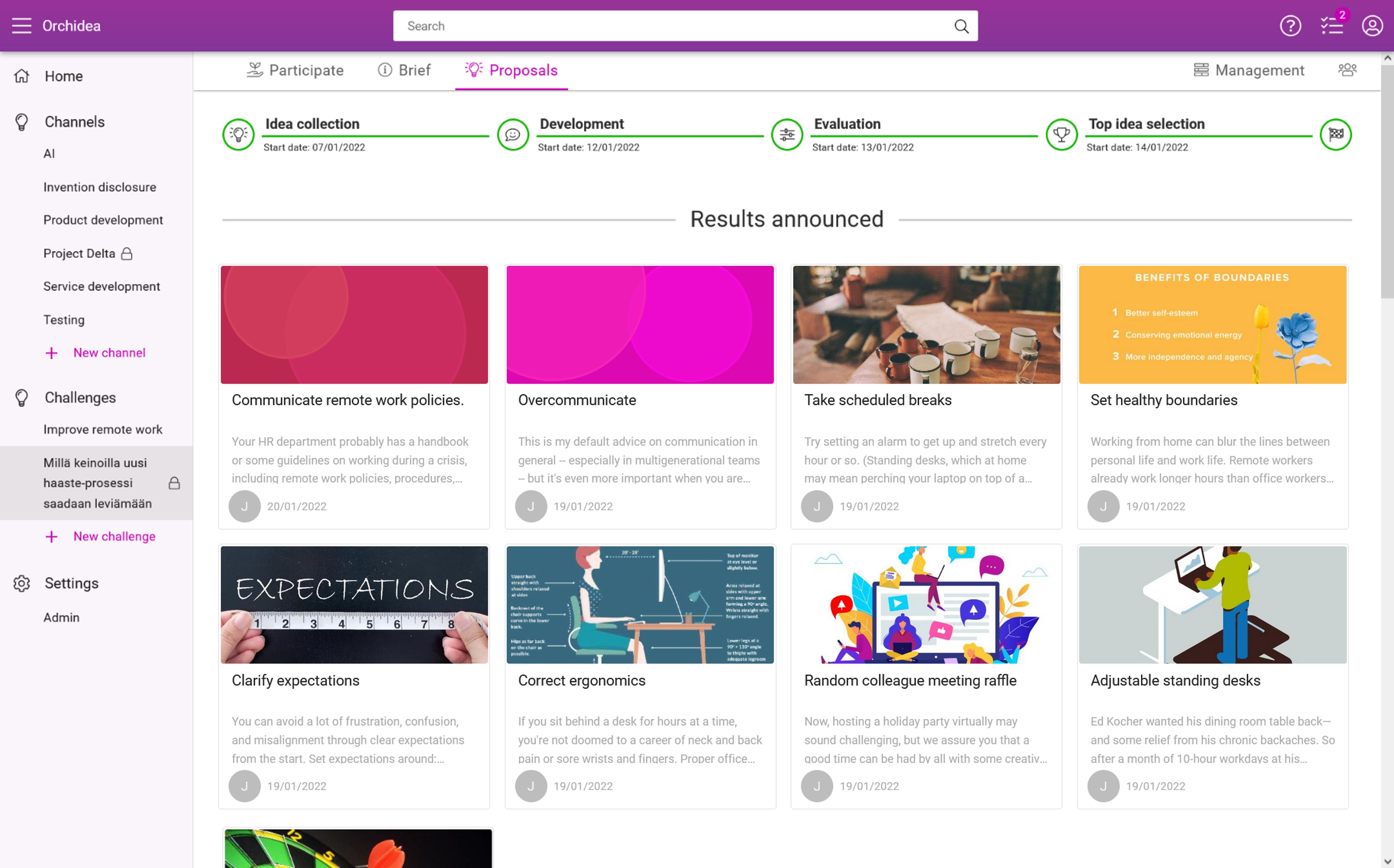Click the Random colleague meeting raffle title
The image size is (1394, 868).
click(910, 680)
